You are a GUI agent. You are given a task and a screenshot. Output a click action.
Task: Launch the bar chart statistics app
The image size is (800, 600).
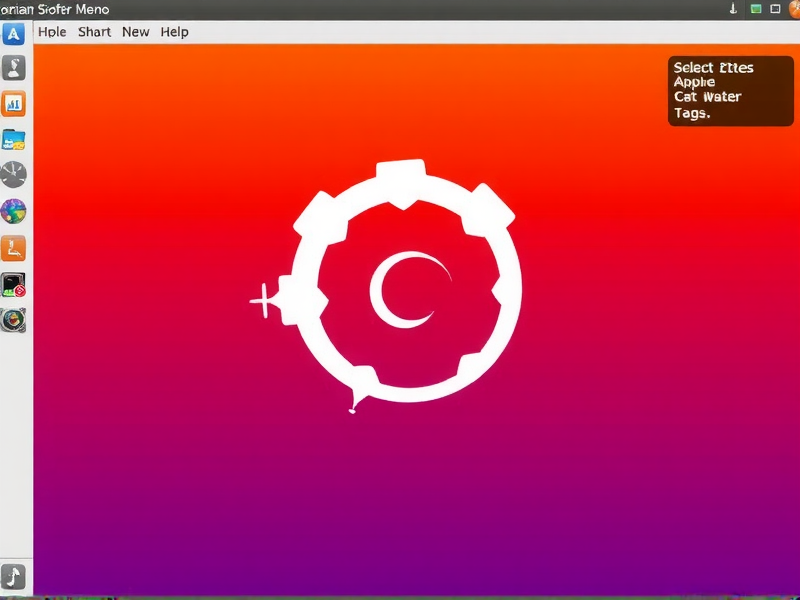point(14,104)
